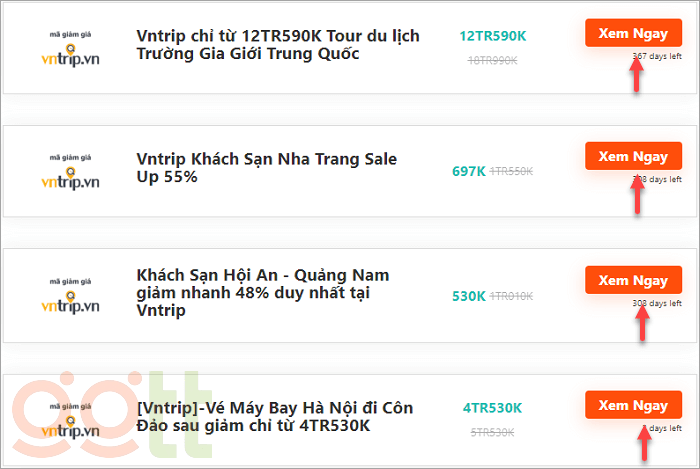The width and height of the screenshot is (700, 469).
Task: Click the 12TR590K sale price
Action: [492, 36]
